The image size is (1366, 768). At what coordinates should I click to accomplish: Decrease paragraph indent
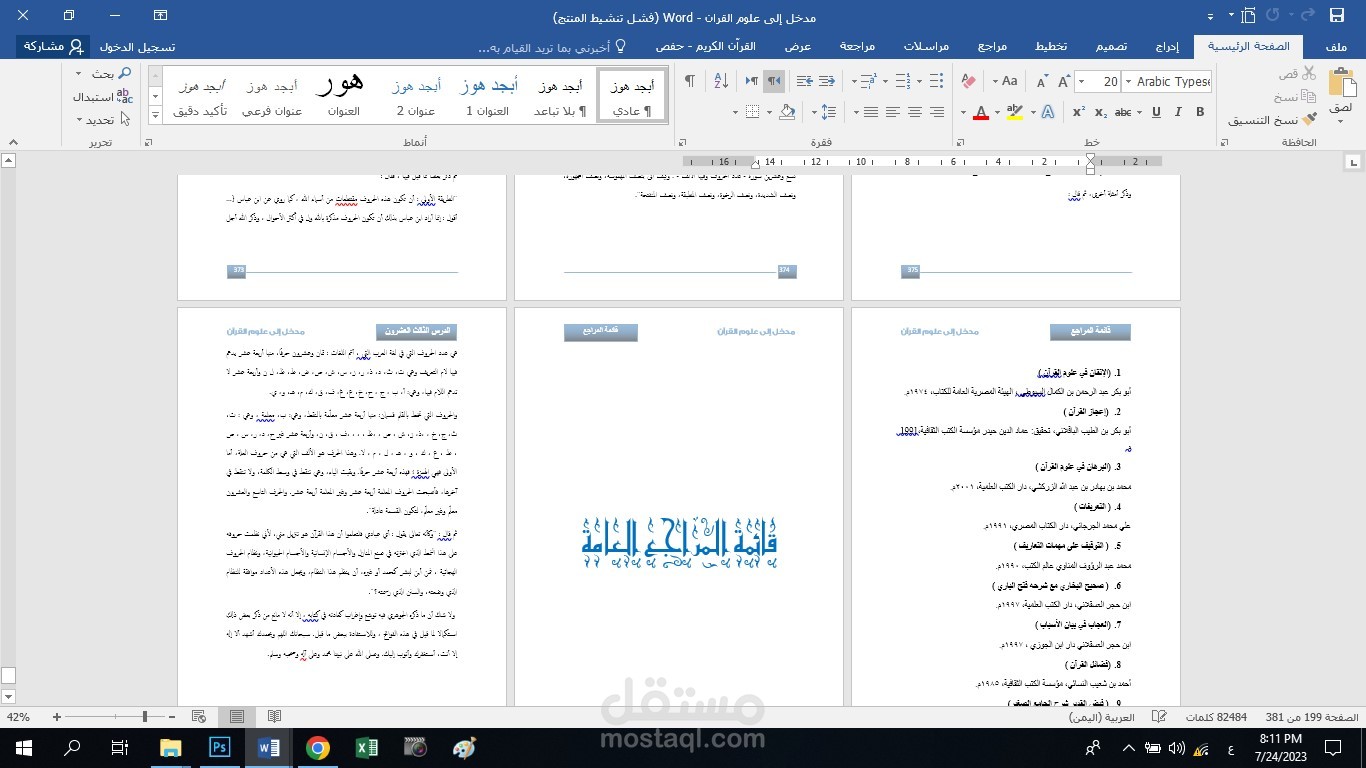828,81
